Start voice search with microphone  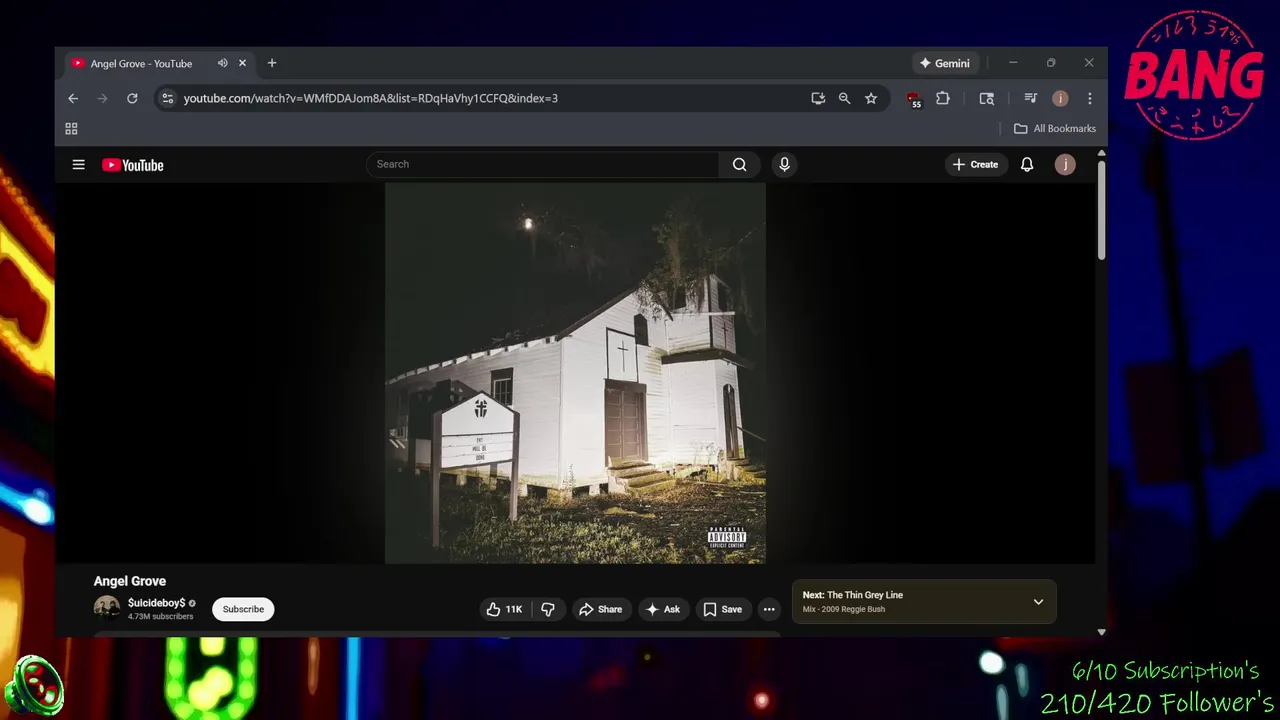pyautogui.click(x=784, y=164)
